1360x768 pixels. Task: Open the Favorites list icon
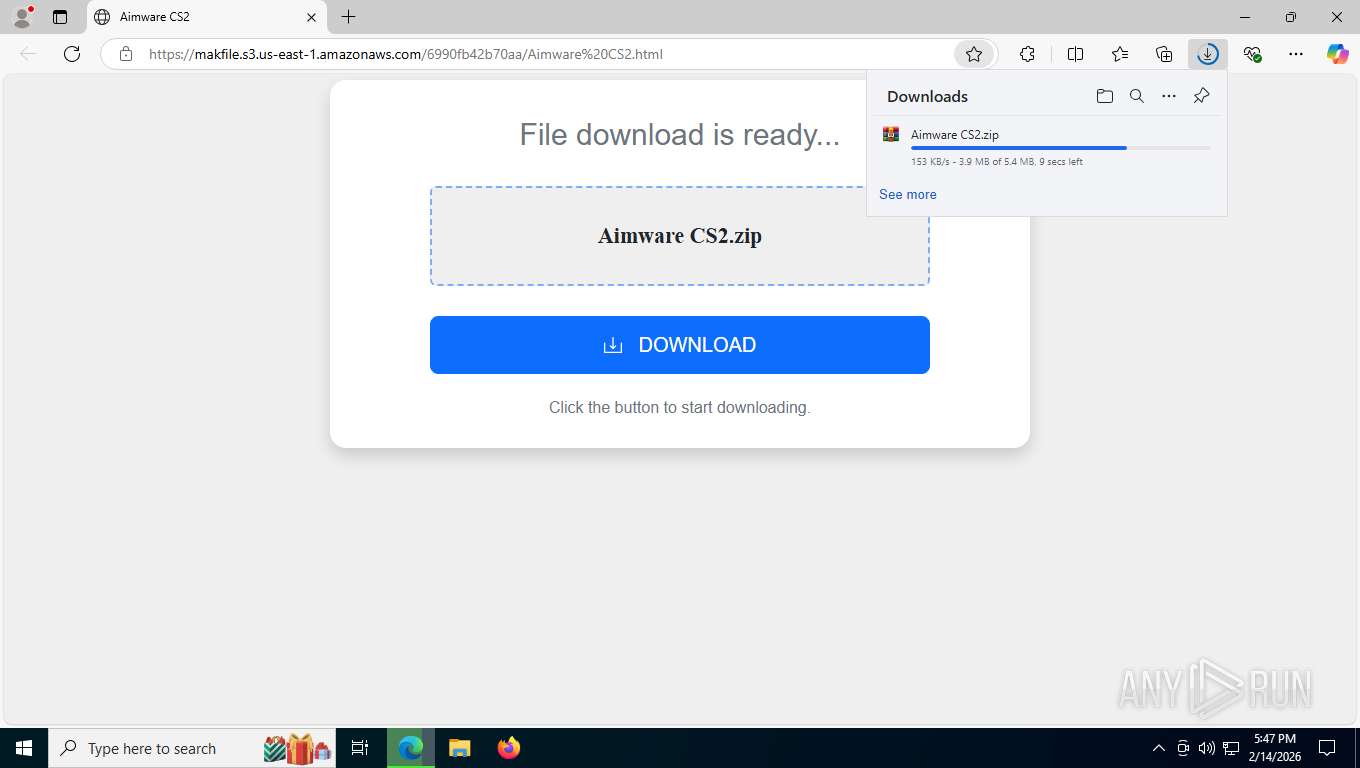point(1120,54)
